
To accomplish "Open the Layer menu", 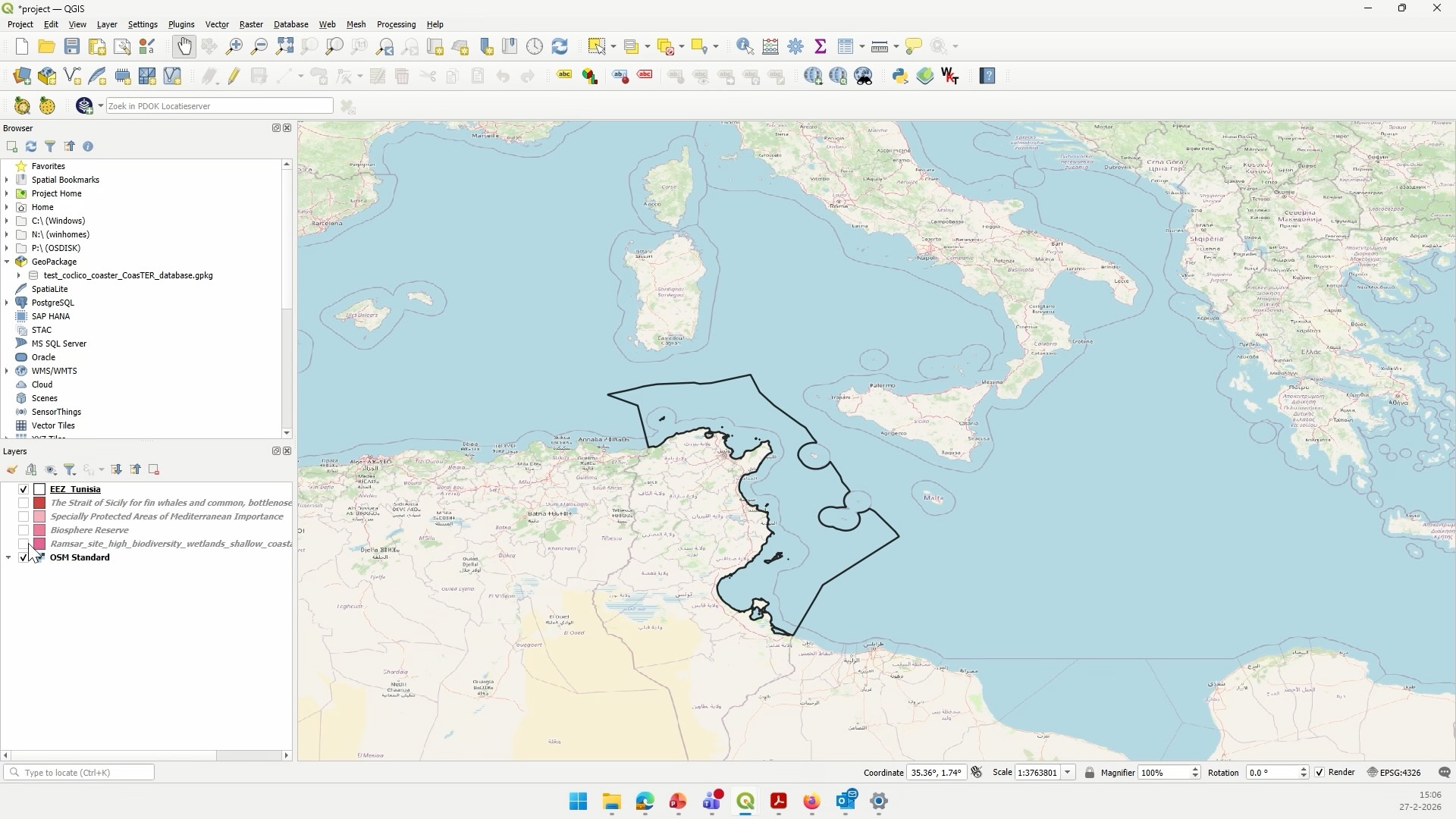I will click(x=107, y=24).
